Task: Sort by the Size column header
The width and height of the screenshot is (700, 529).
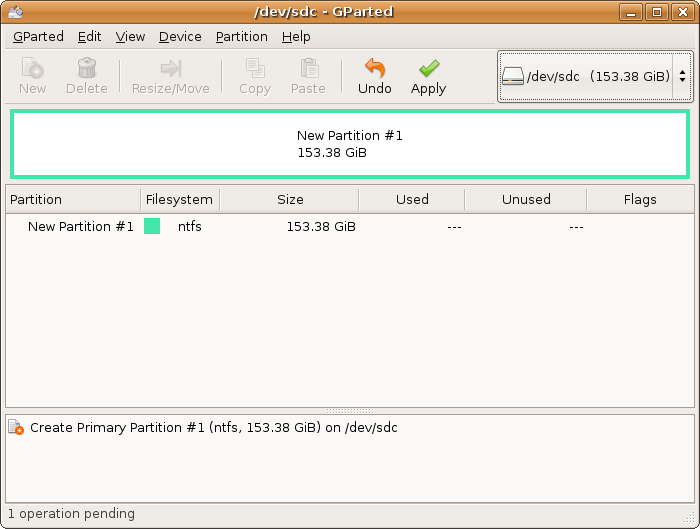Action: pos(290,199)
